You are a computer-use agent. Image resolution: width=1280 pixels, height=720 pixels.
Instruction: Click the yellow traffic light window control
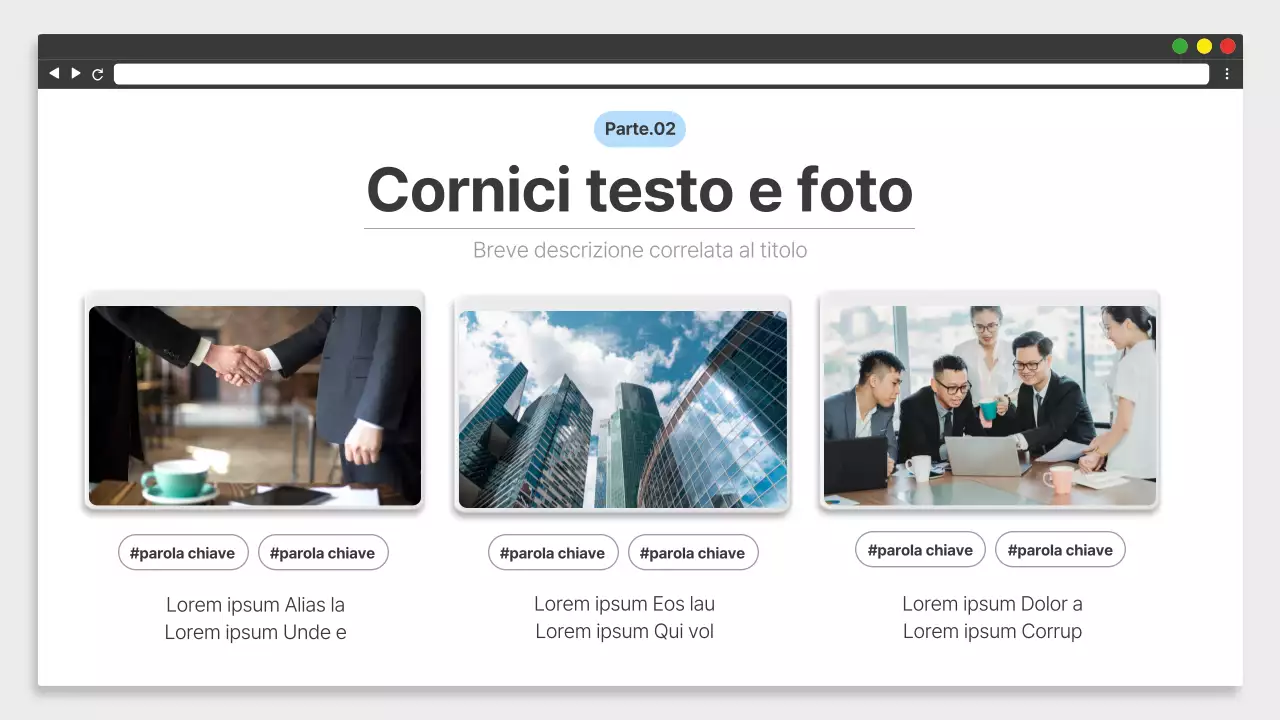(1204, 45)
